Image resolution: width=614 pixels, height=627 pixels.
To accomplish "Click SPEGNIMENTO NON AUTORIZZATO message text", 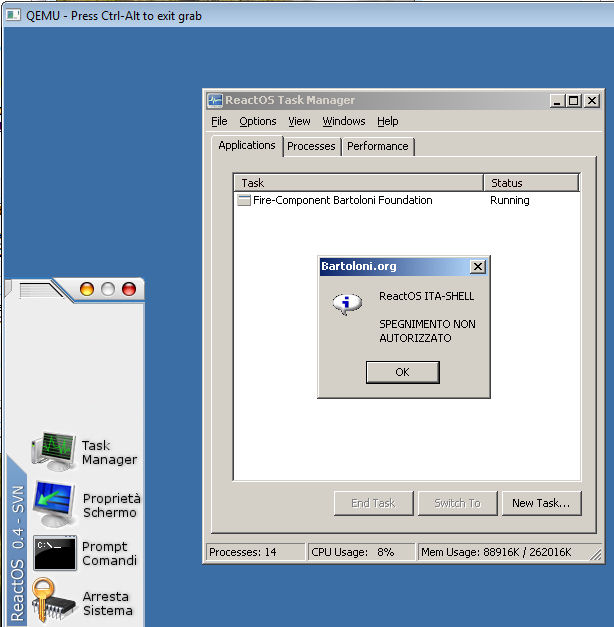I will (x=427, y=331).
